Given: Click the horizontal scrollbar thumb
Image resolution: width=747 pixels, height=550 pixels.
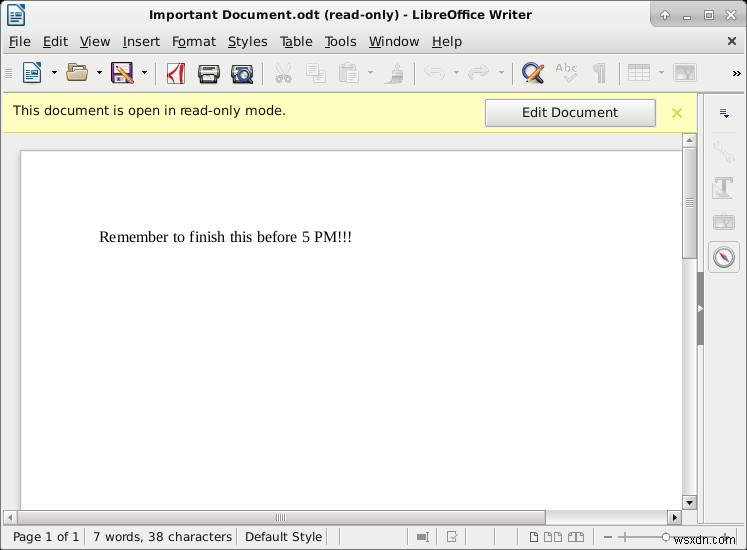Looking at the screenshot, I should click(x=281, y=517).
